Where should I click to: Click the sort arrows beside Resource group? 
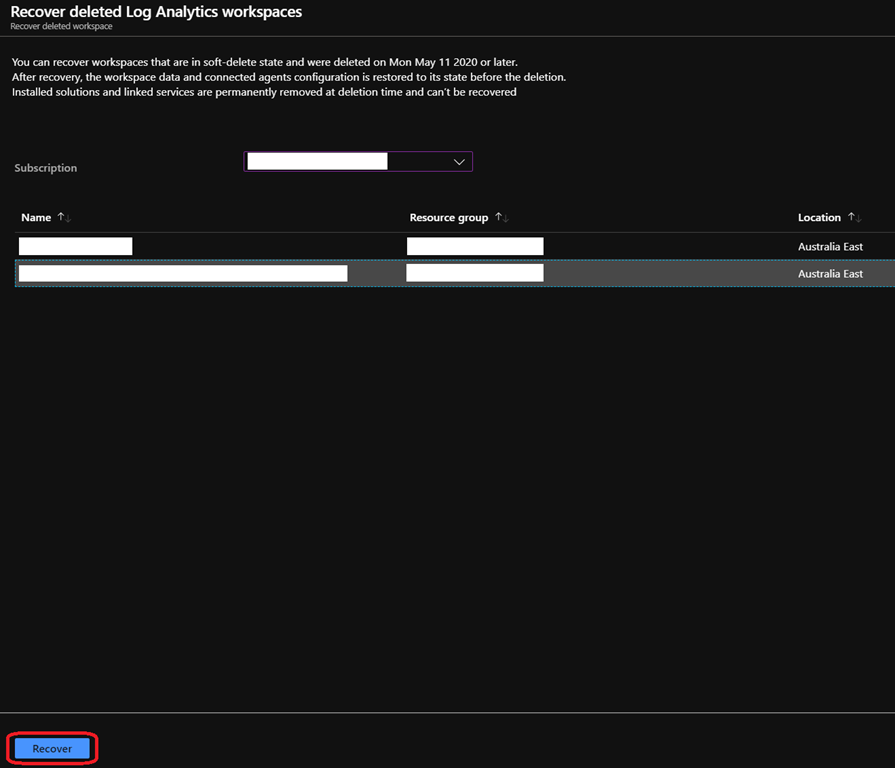coord(502,218)
